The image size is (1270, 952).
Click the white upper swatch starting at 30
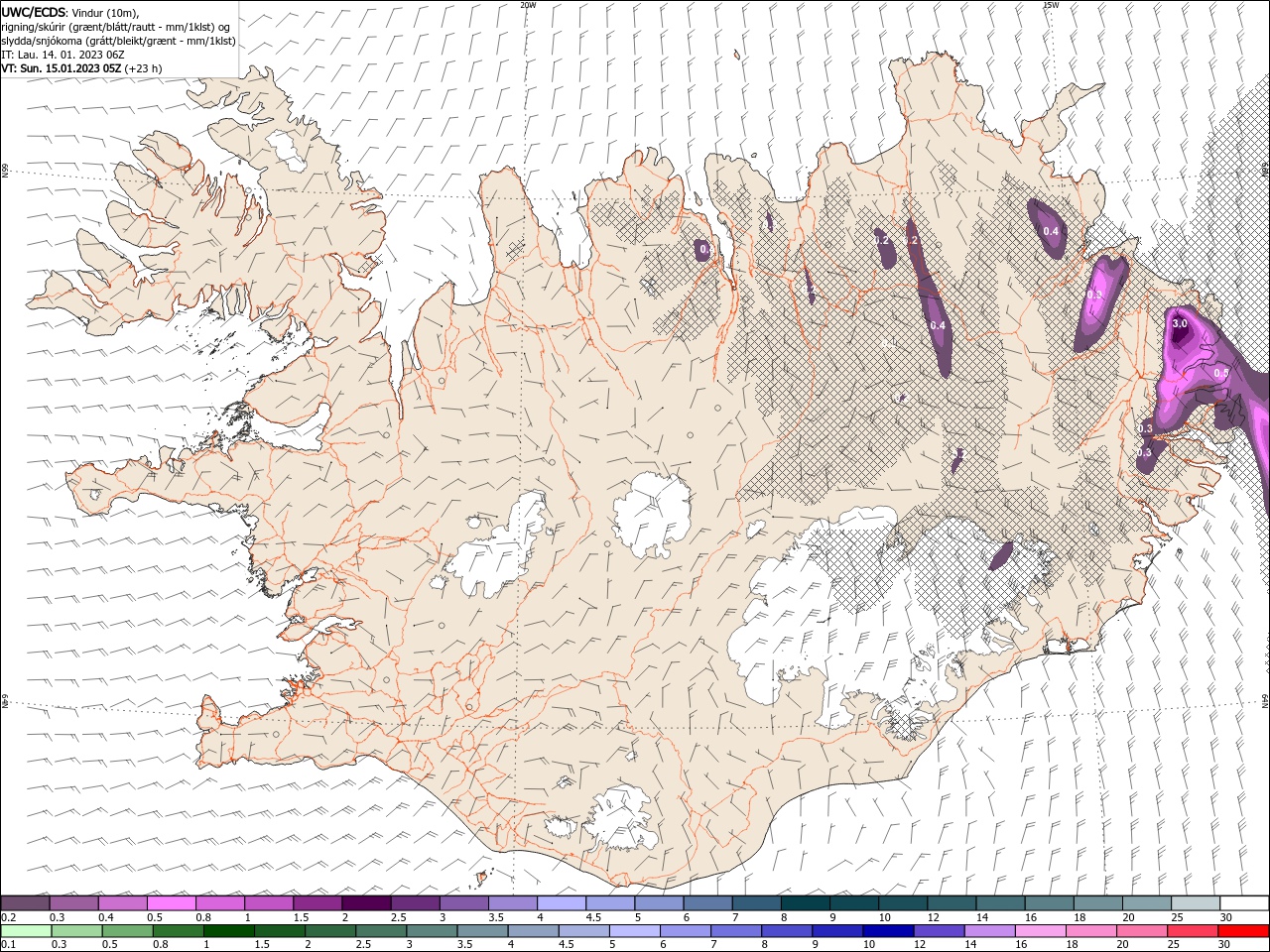pos(1244,903)
